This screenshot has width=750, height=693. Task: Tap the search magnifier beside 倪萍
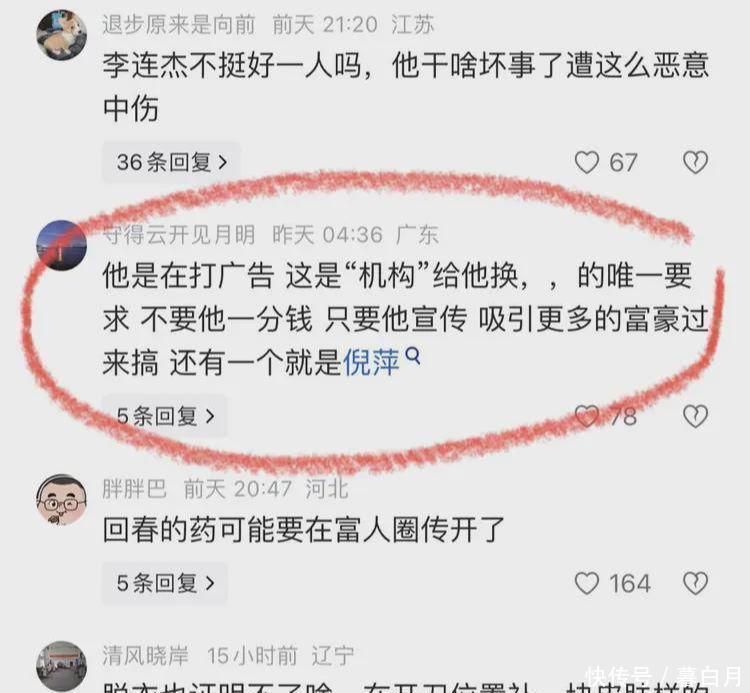pos(413,355)
